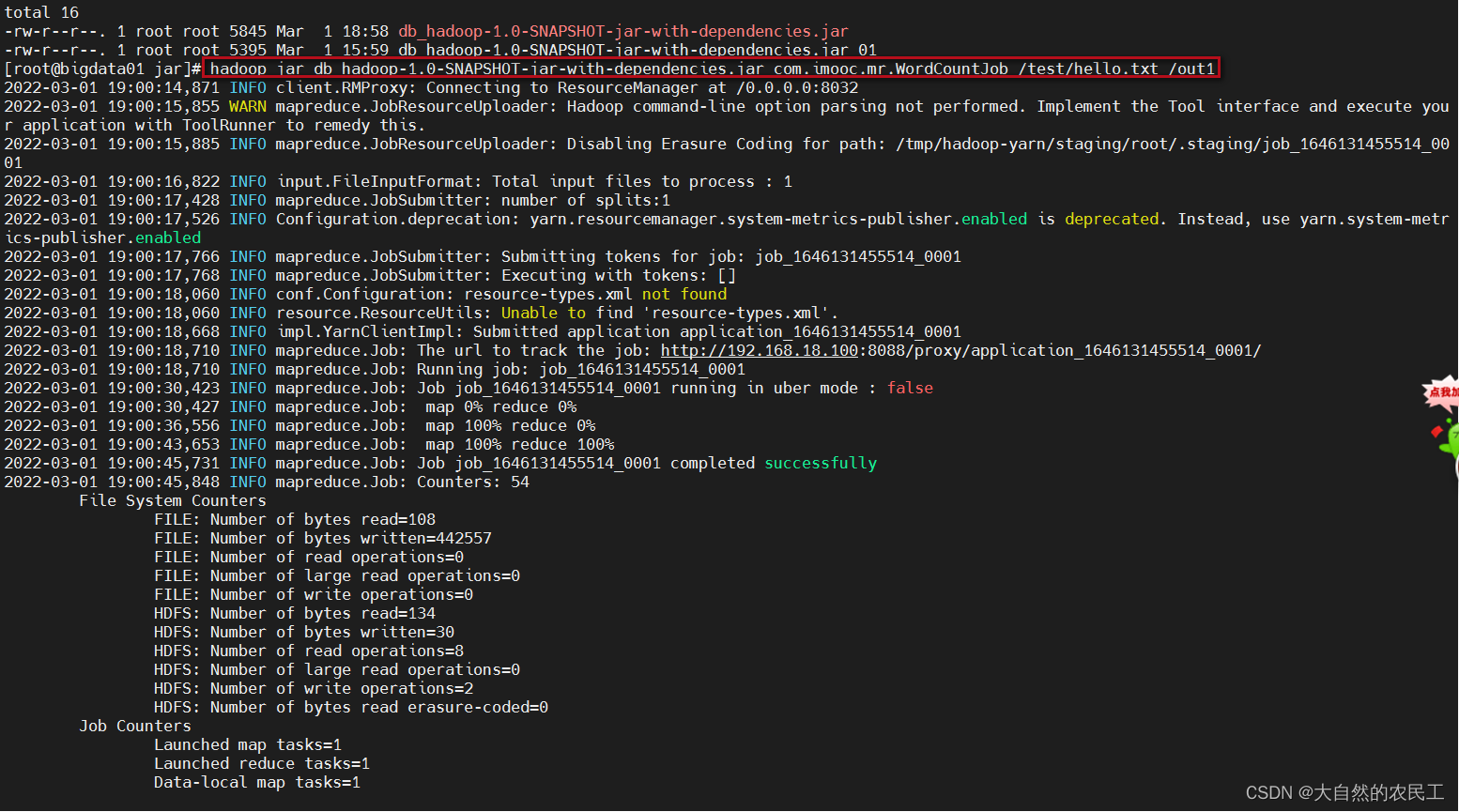This screenshot has height=812, width=1459.
Task: Click the 'total 16' line at top
Action: [41, 12]
